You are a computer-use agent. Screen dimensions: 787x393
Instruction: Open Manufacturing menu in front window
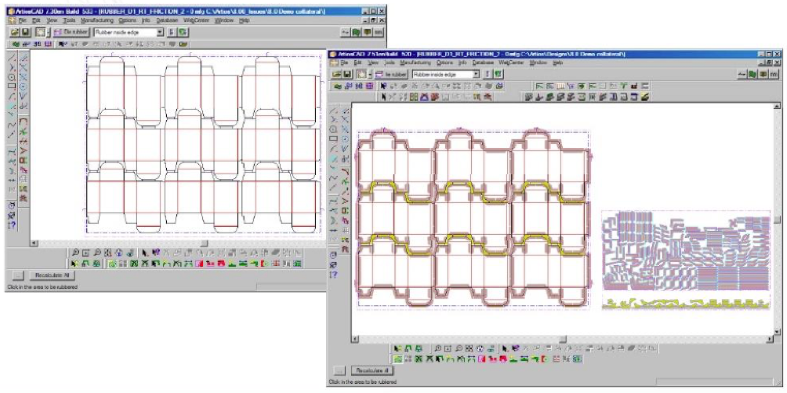pyautogui.click(x=415, y=63)
